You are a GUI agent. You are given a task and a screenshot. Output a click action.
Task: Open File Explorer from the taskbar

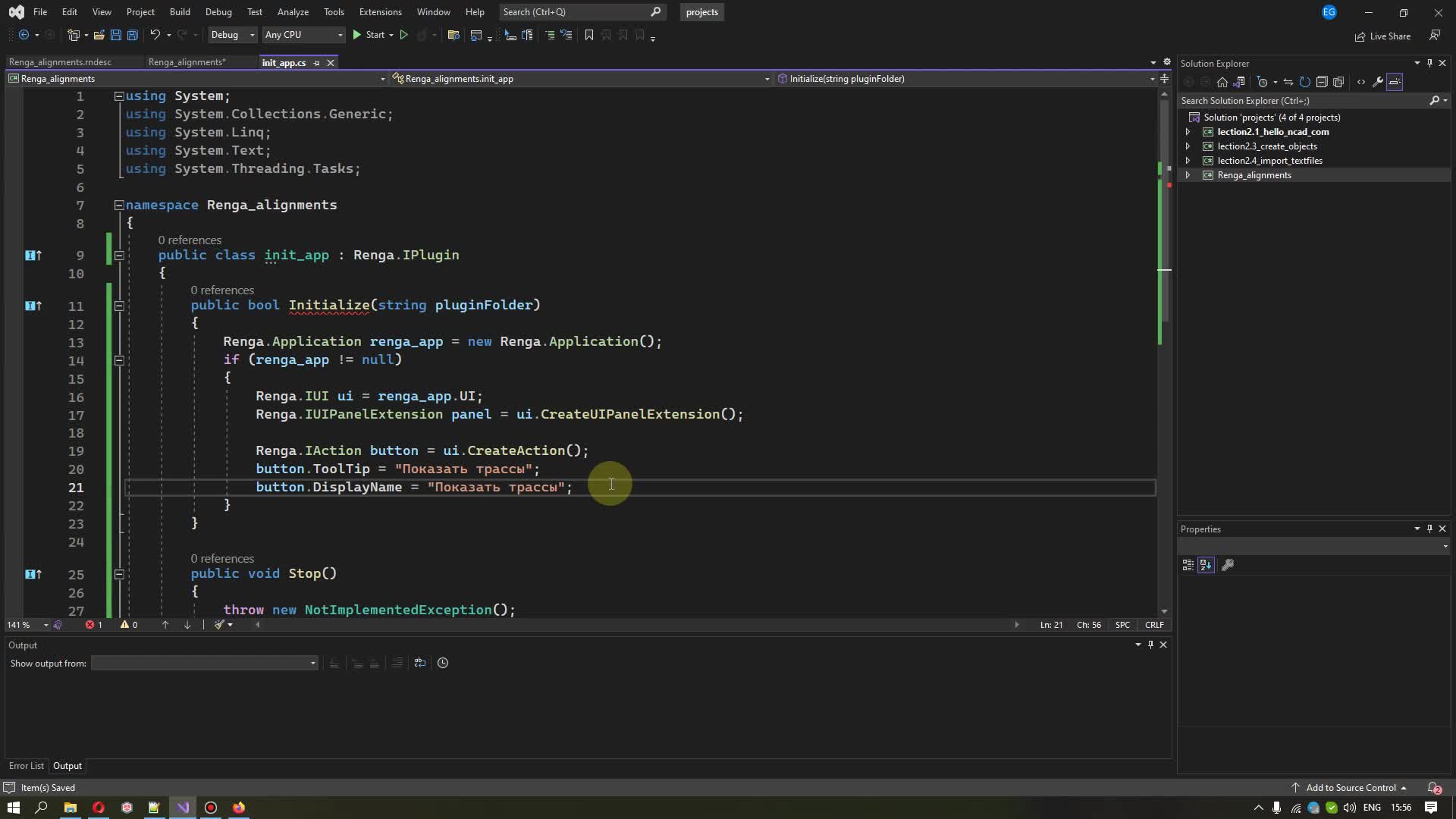(x=70, y=808)
